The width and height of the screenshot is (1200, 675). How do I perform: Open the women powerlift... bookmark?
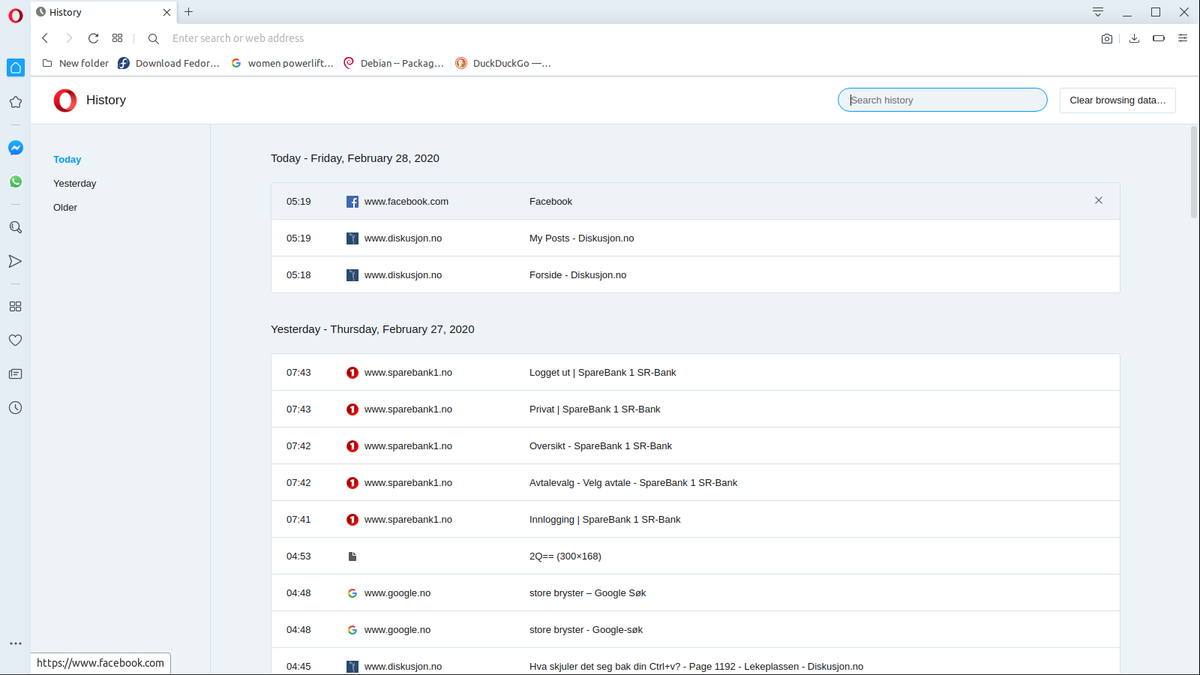(x=282, y=63)
